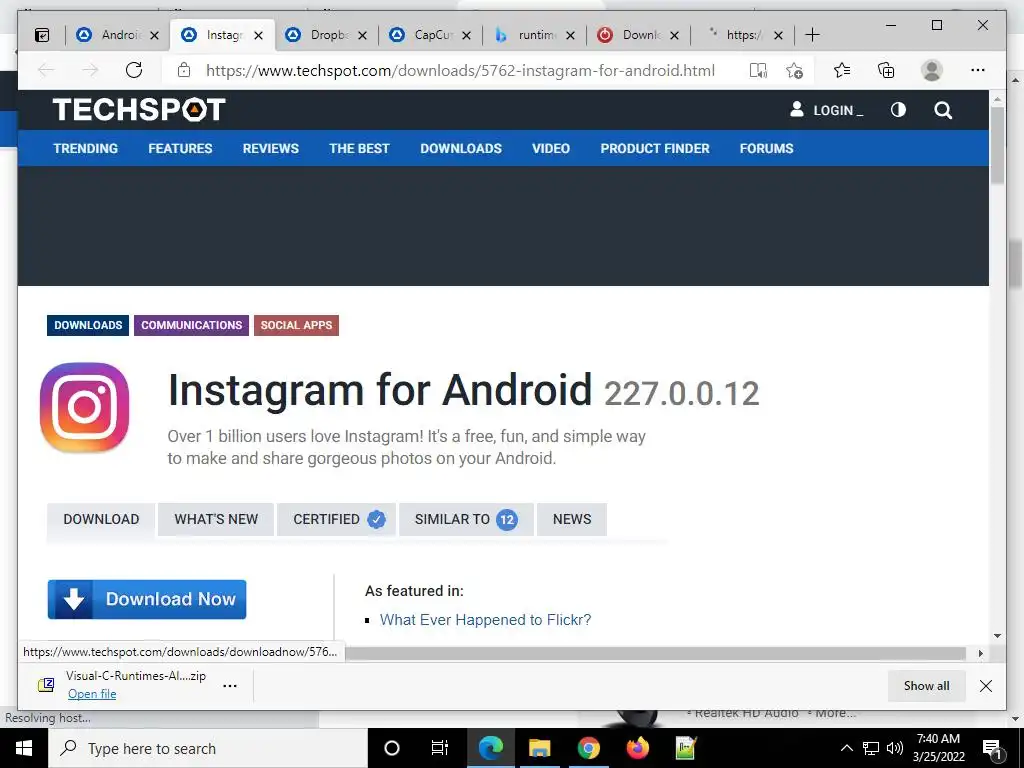Open the Favorites list icon
The width and height of the screenshot is (1024, 768).
click(x=842, y=71)
